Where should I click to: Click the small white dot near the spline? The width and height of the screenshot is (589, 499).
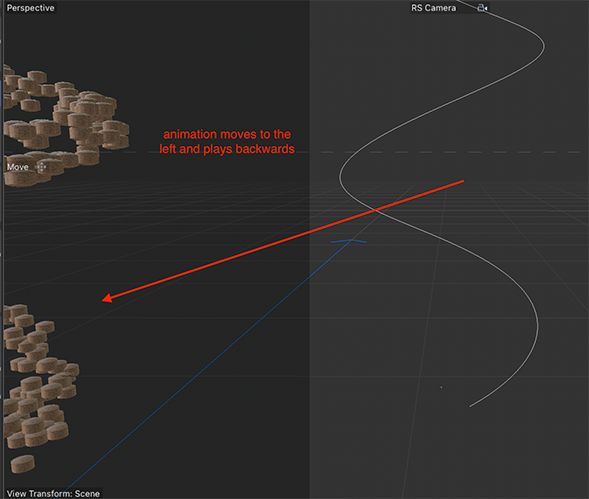pos(441,387)
